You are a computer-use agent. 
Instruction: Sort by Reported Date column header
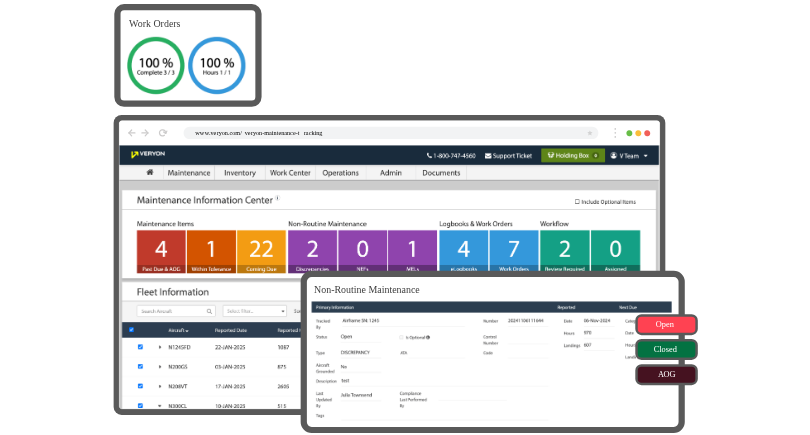[x=230, y=330]
